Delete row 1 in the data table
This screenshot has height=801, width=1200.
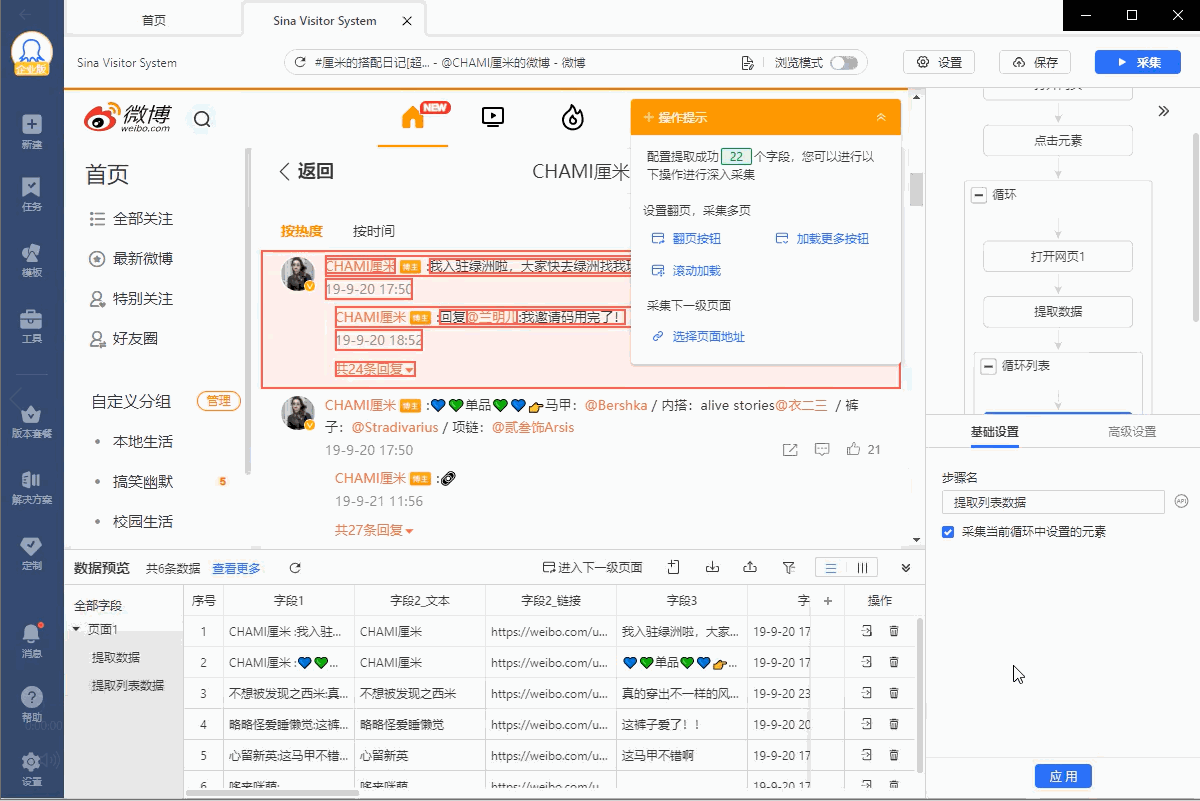[x=894, y=631]
